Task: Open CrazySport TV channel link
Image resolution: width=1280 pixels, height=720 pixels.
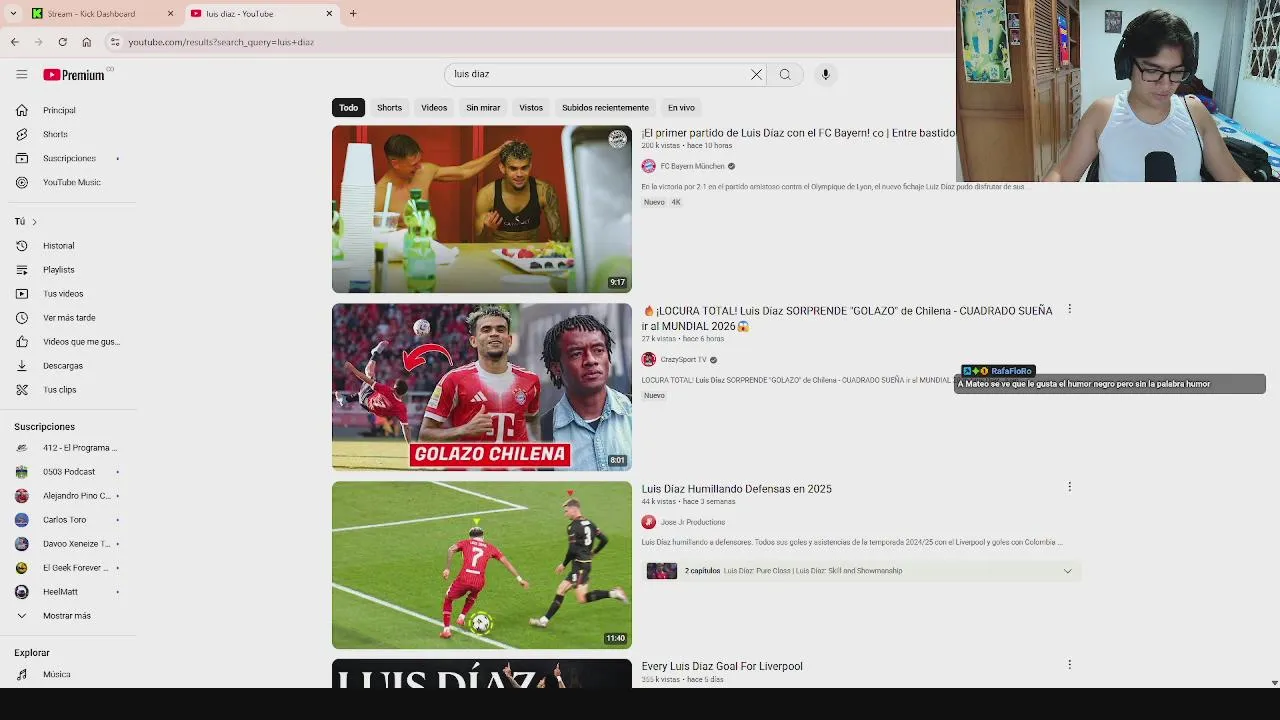Action: coord(683,360)
